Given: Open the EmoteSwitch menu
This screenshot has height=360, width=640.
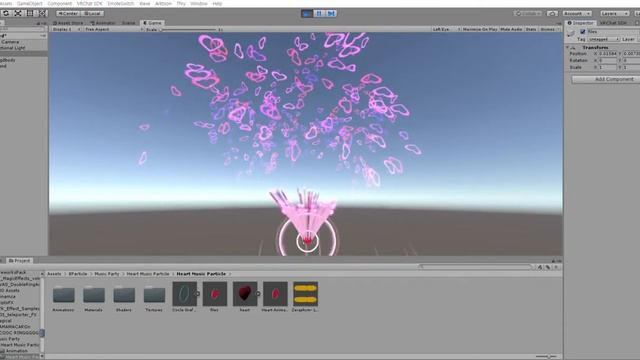Looking at the screenshot, I should point(121,3).
